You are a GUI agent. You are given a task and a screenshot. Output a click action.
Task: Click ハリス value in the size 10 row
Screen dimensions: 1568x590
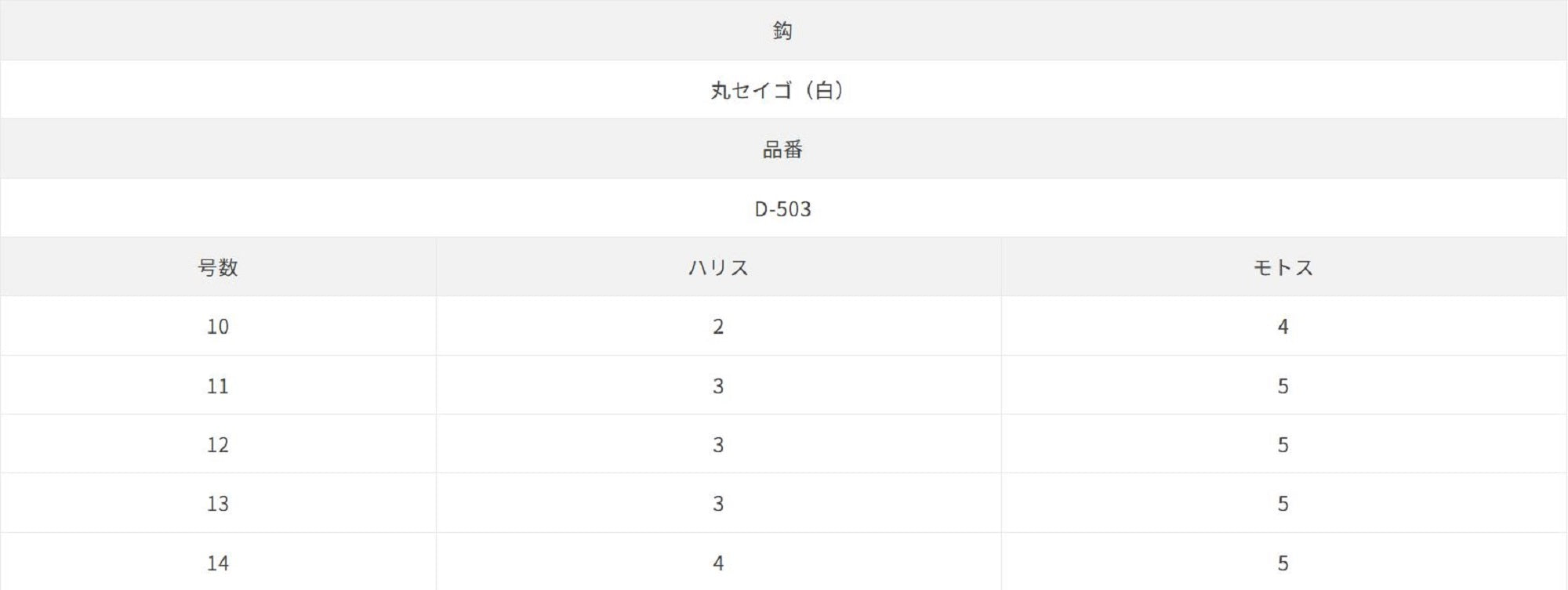click(x=718, y=327)
